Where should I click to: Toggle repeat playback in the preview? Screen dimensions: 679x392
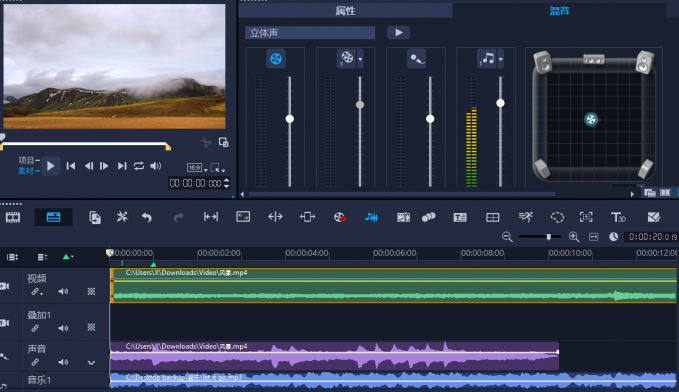click(x=139, y=166)
